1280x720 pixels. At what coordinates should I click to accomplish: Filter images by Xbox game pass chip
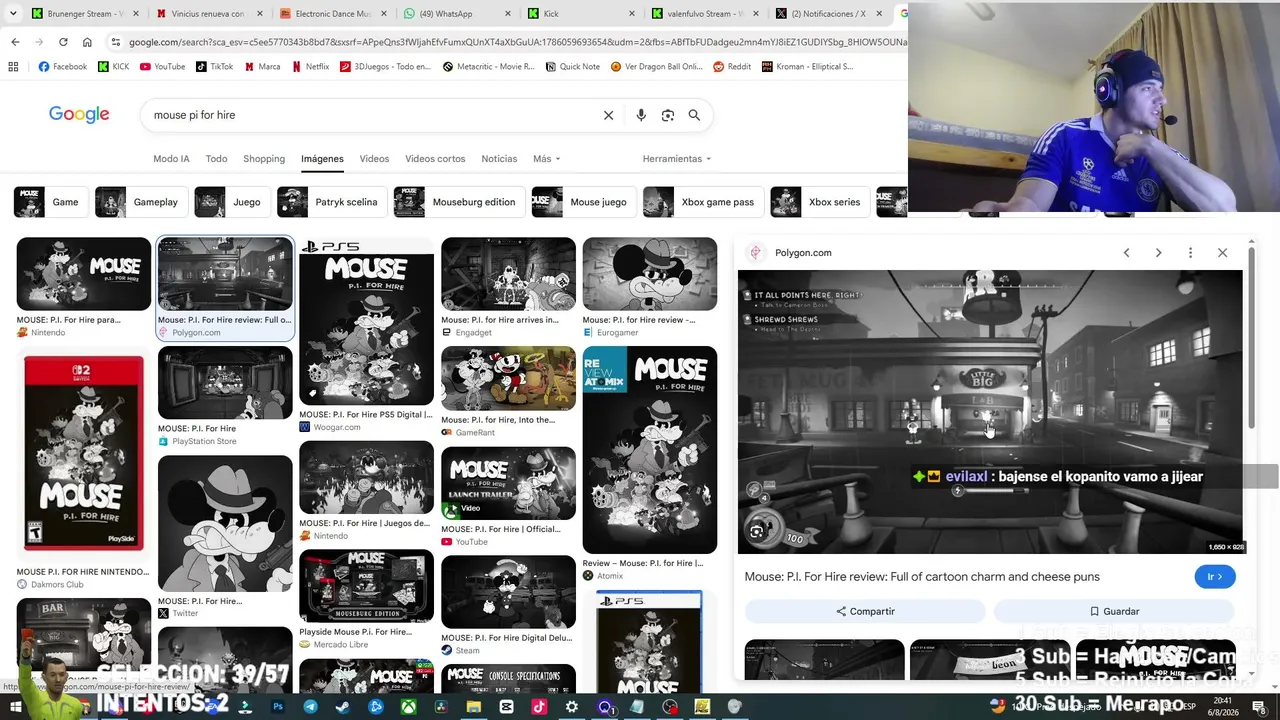click(x=703, y=202)
